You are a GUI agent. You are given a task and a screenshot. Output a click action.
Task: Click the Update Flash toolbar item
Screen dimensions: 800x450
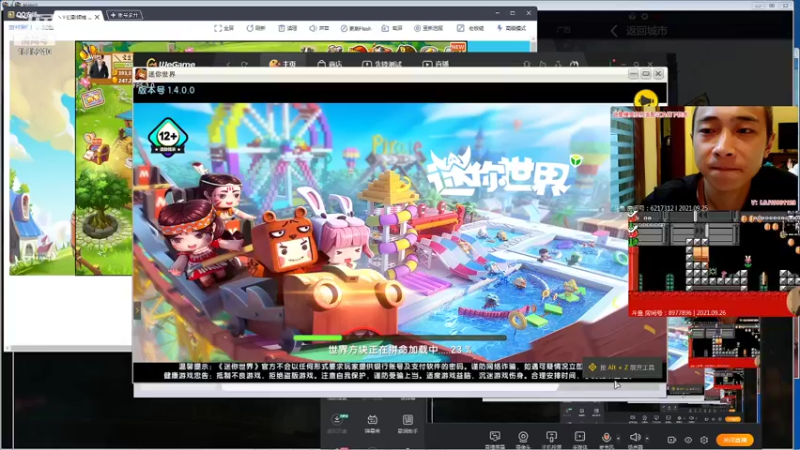pos(356,28)
